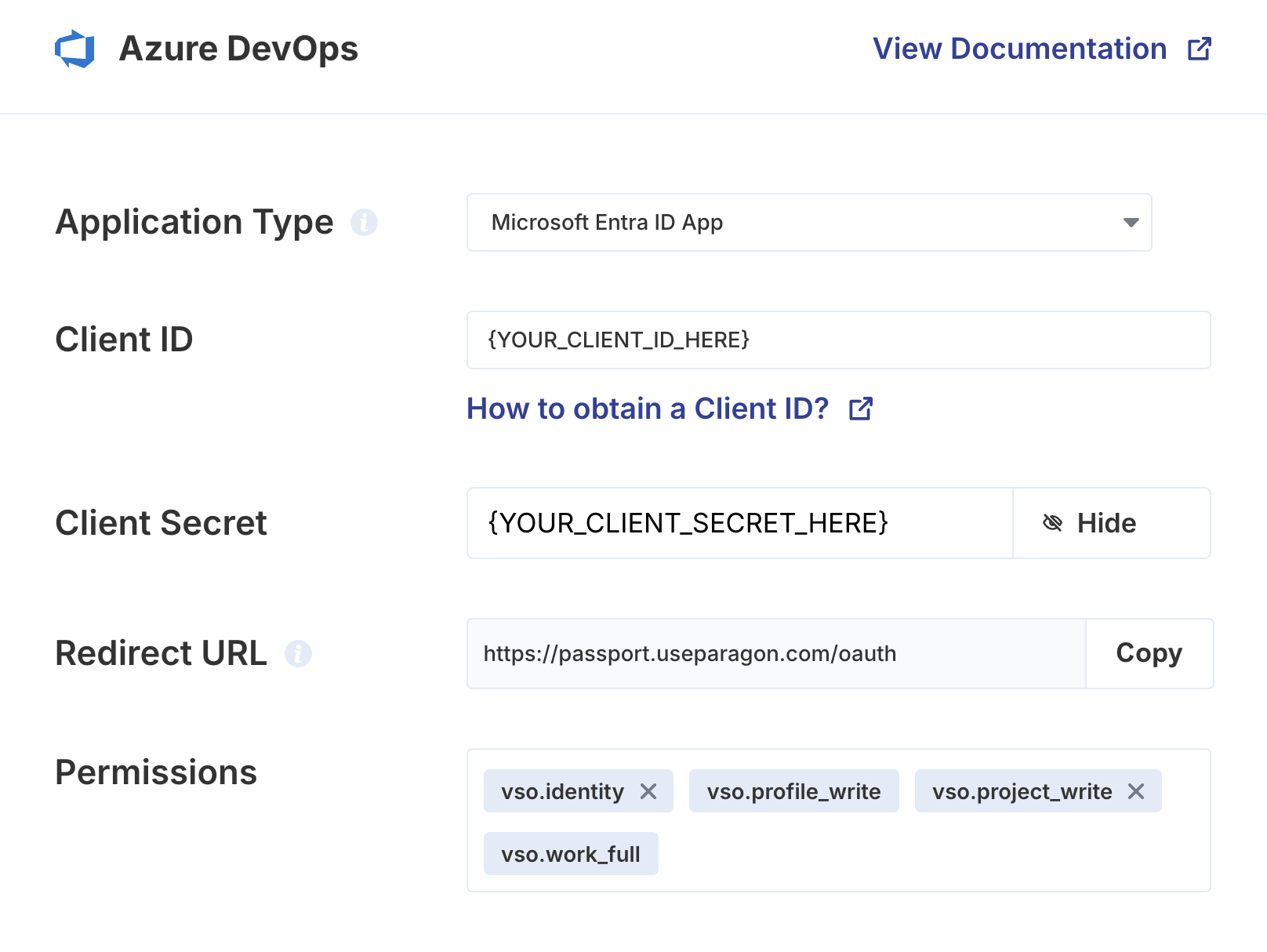Image resolution: width=1267 pixels, height=952 pixels.
Task: Click the Redirect URL info icon
Action: [x=298, y=653]
